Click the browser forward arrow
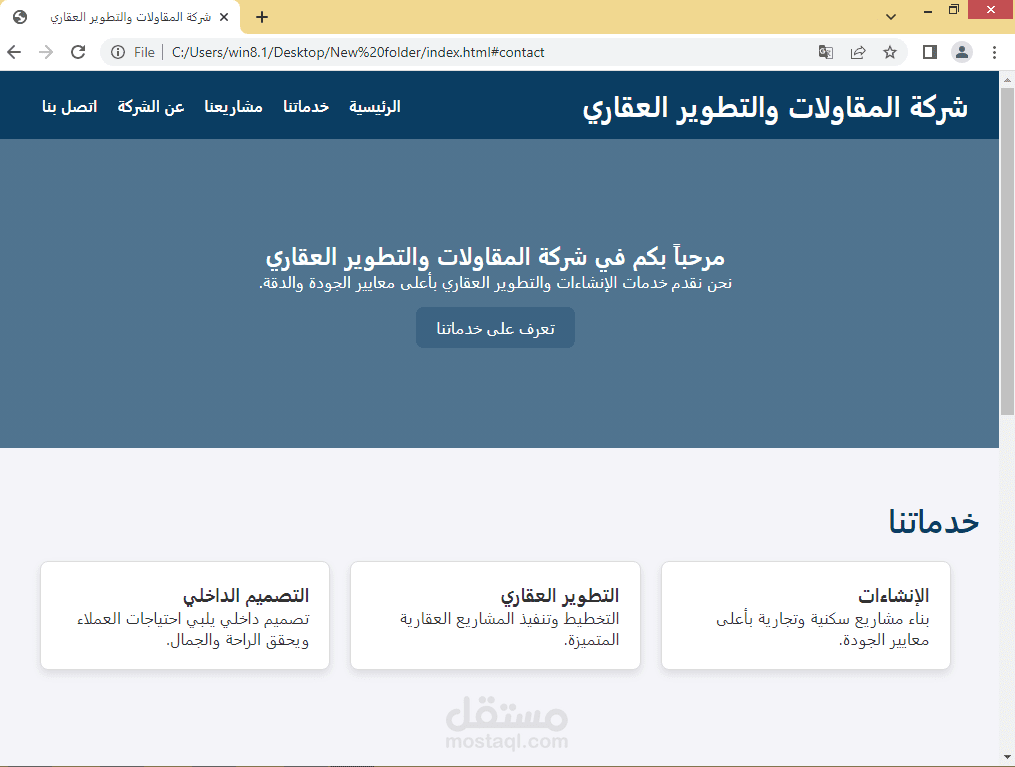Image resolution: width=1015 pixels, height=767 pixels. tap(46, 52)
